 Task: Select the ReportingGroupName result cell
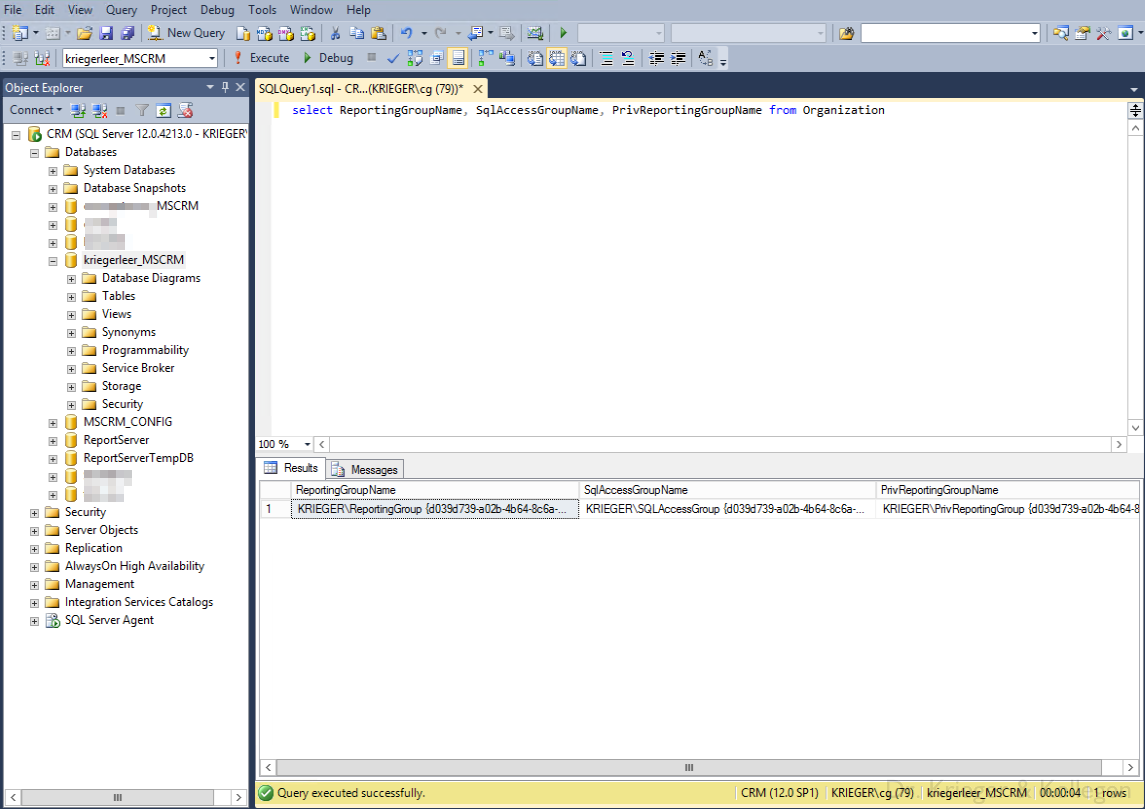435,509
